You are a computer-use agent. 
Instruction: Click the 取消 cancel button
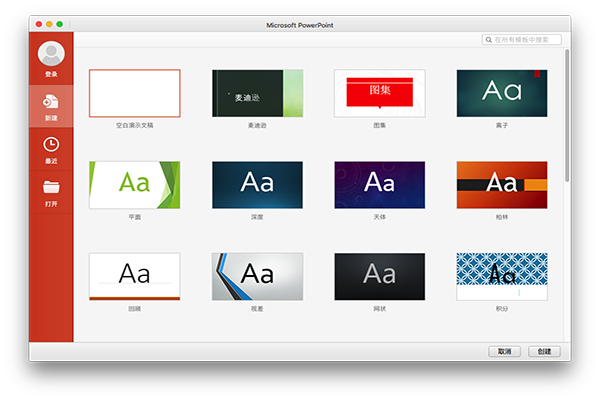tap(504, 351)
